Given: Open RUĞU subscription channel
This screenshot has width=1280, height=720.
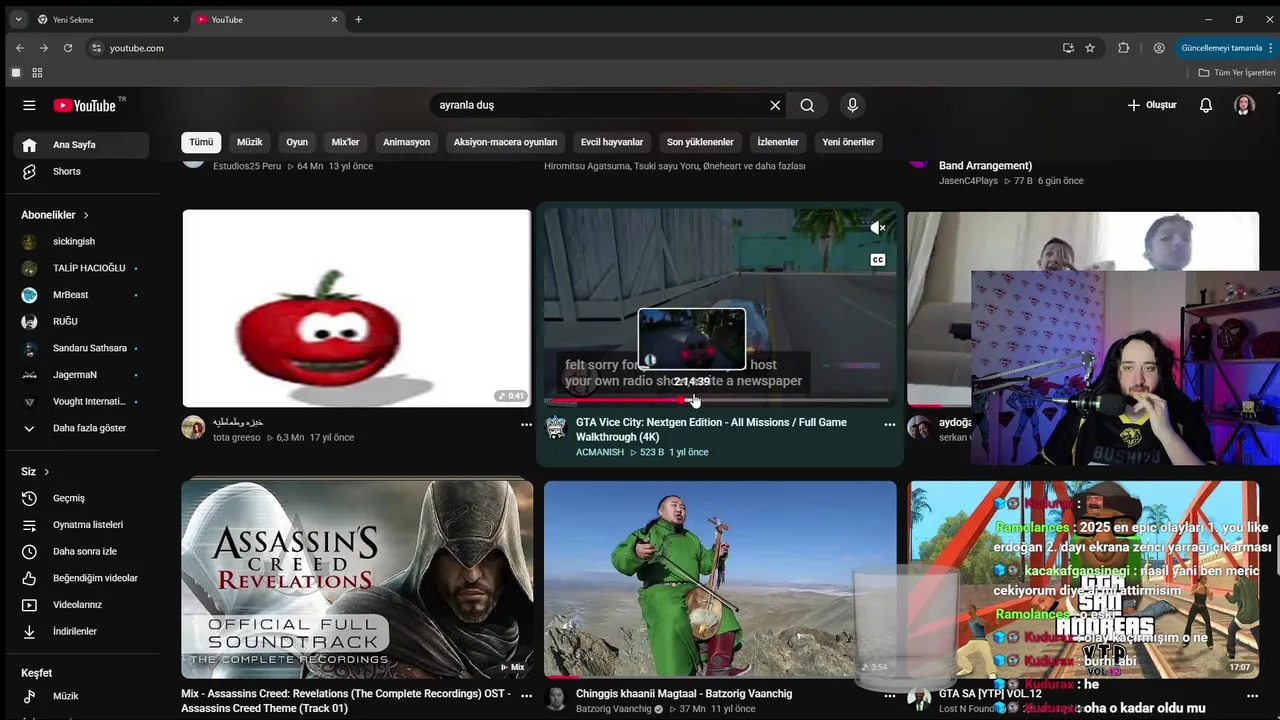Looking at the screenshot, I should [x=81, y=321].
